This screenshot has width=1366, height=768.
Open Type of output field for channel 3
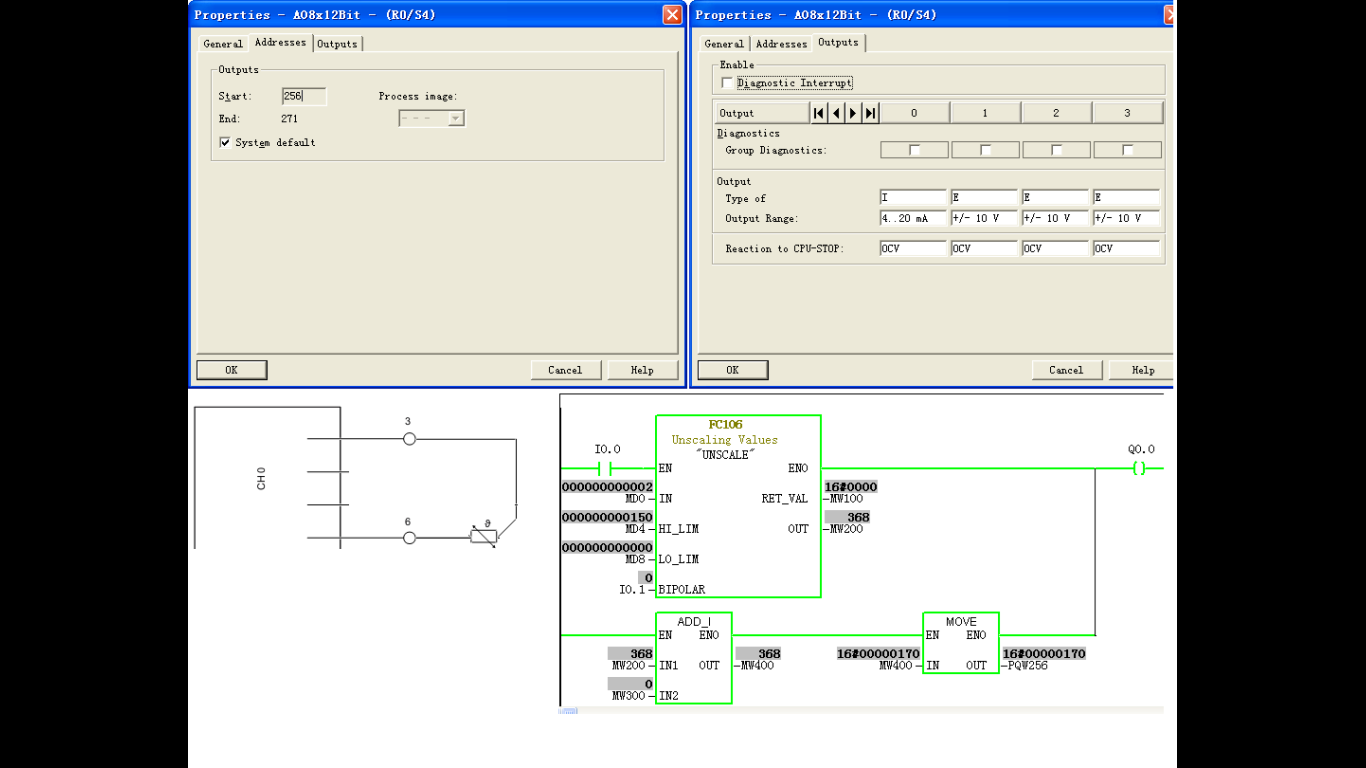click(1126, 198)
